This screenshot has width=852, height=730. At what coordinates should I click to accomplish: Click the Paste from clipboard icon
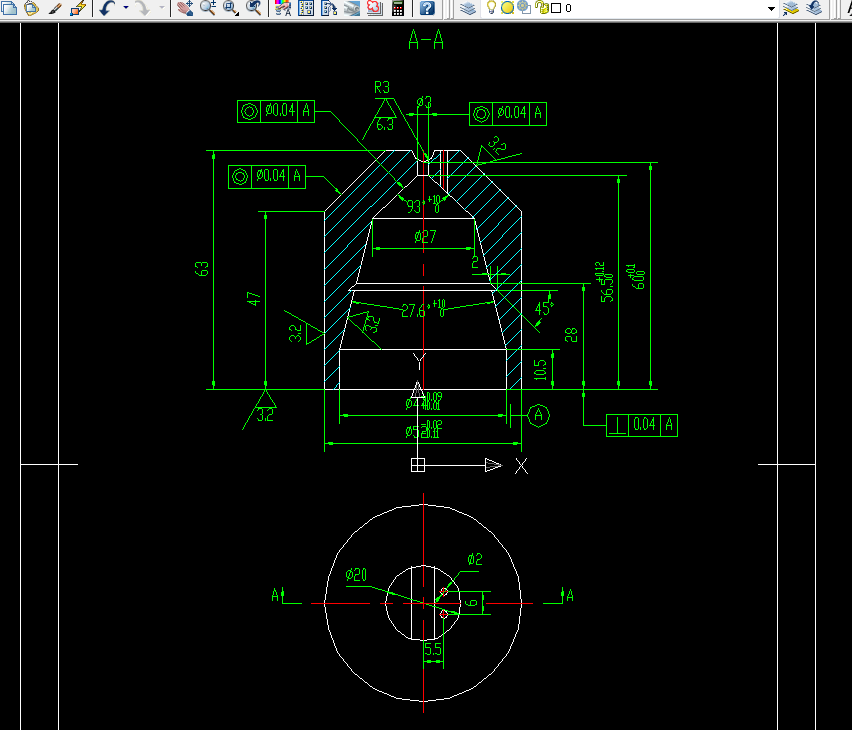32,8
